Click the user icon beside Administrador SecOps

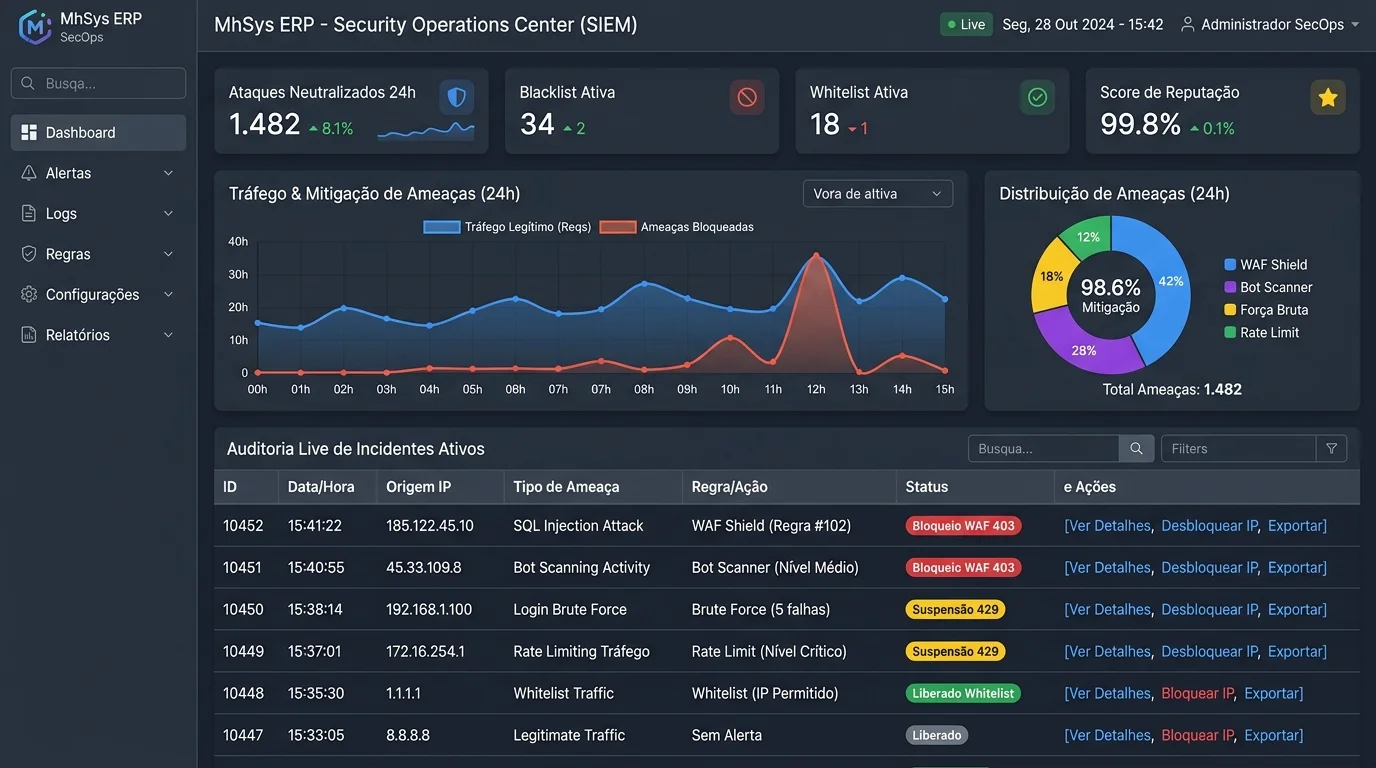[x=1188, y=24]
